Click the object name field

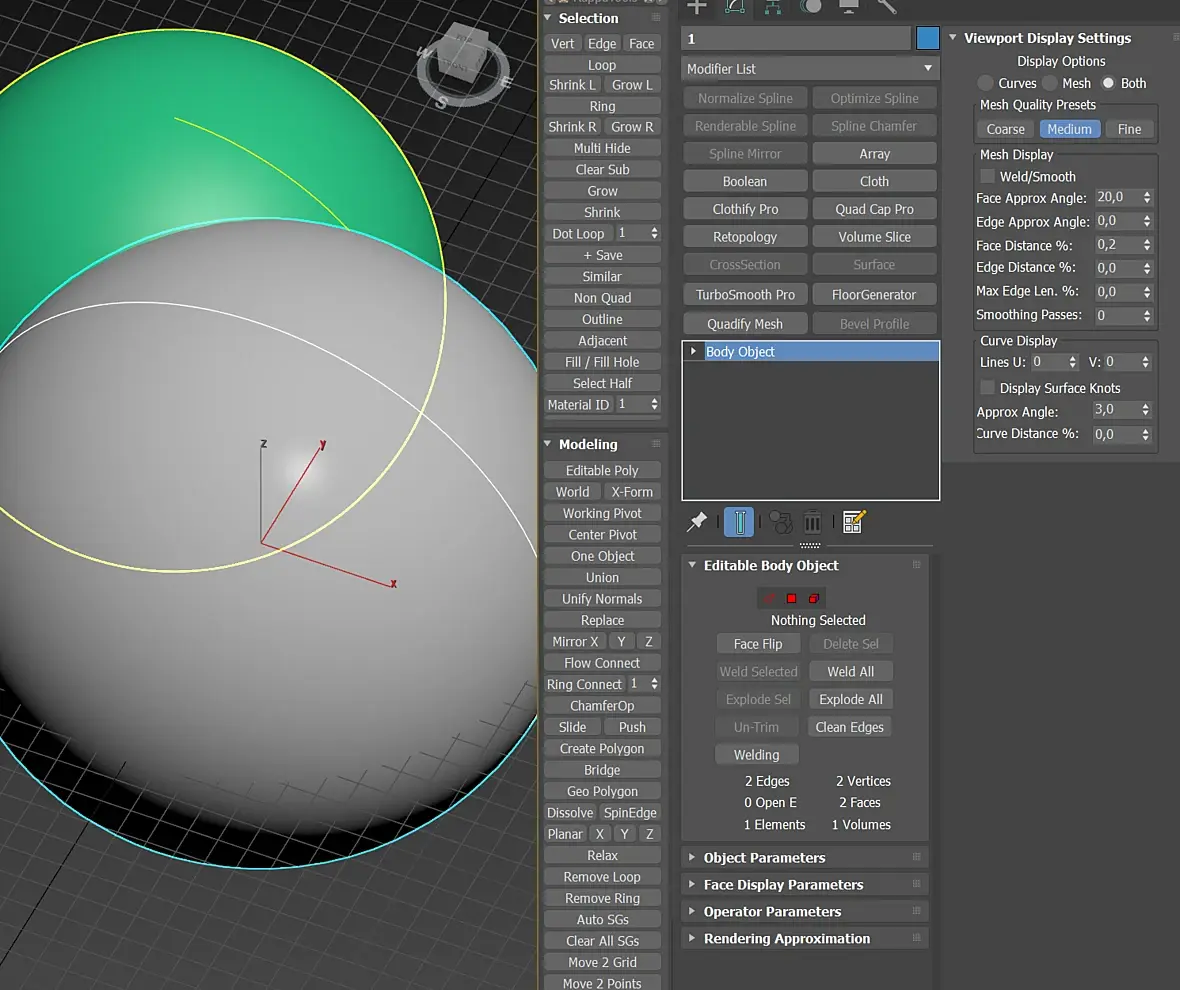[796, 38]
